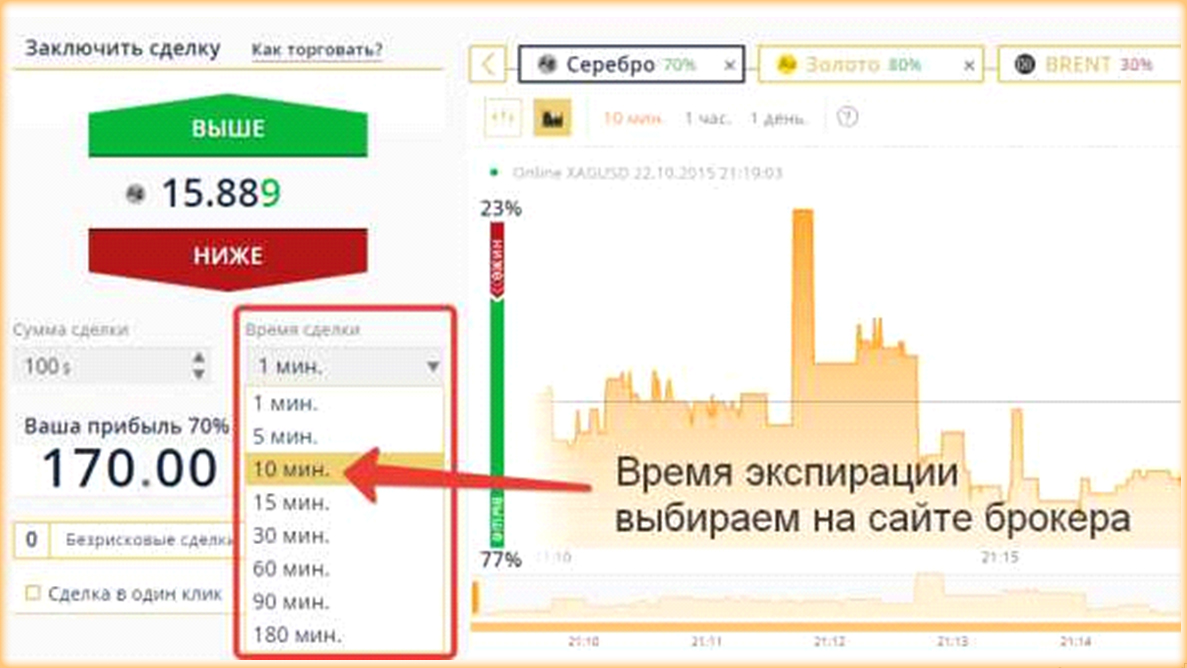The width and height of the screenshot is (1187, 668).
Task: Switch to the Золото 80% tab
Action: coord(860,65)
